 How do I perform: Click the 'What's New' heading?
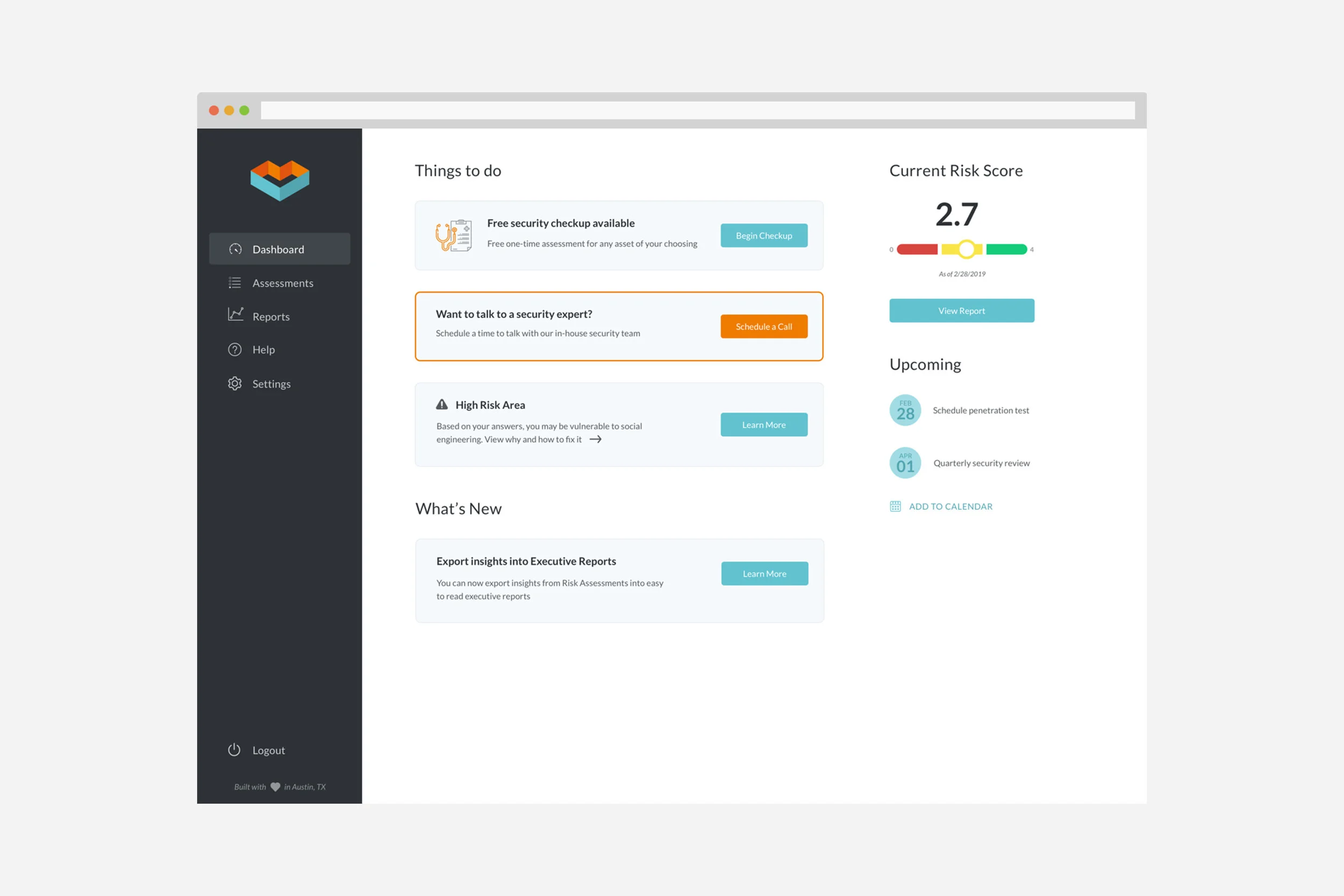pos(458,508)
